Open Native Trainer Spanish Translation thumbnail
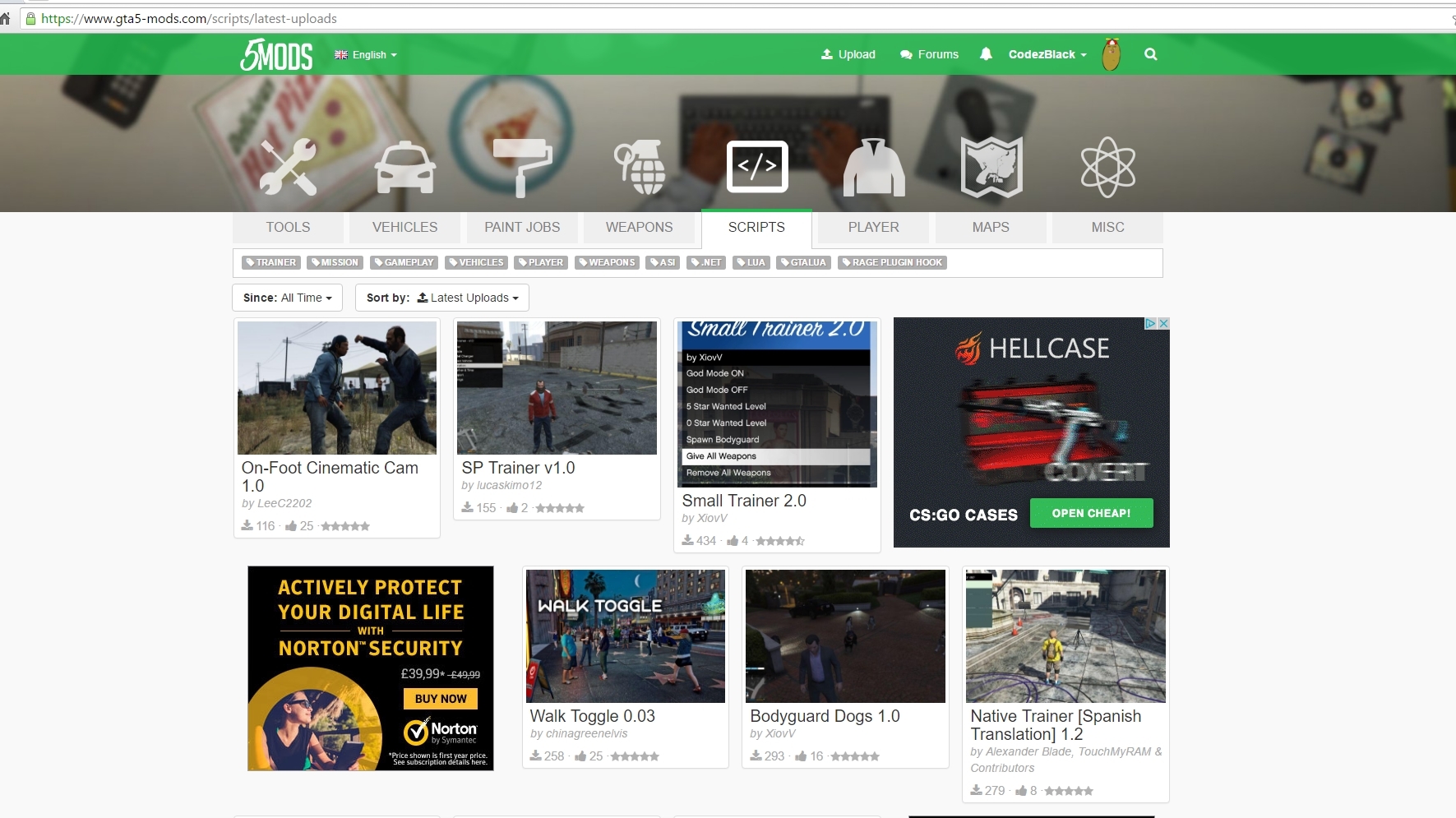This screenshot has height=818, width=1456. (1065, 636)
